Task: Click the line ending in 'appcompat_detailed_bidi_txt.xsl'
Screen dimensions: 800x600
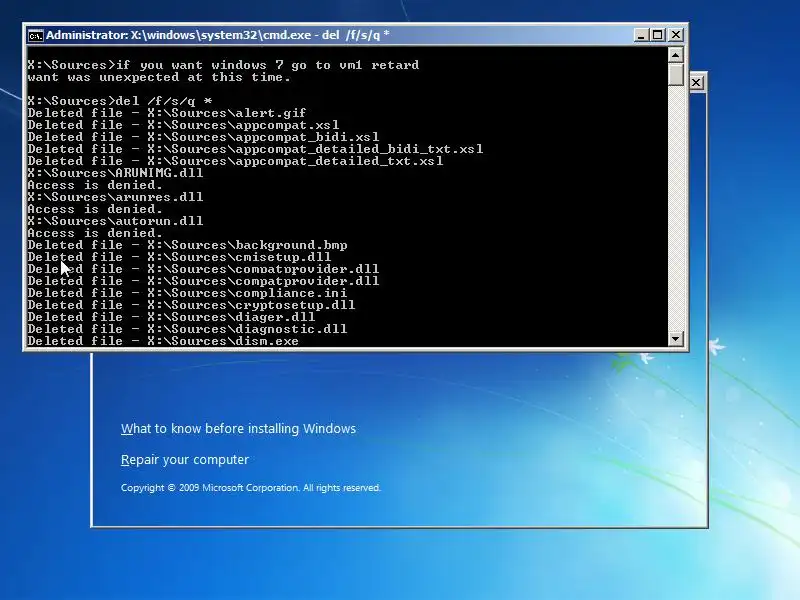Action: (x=255, y=149)
